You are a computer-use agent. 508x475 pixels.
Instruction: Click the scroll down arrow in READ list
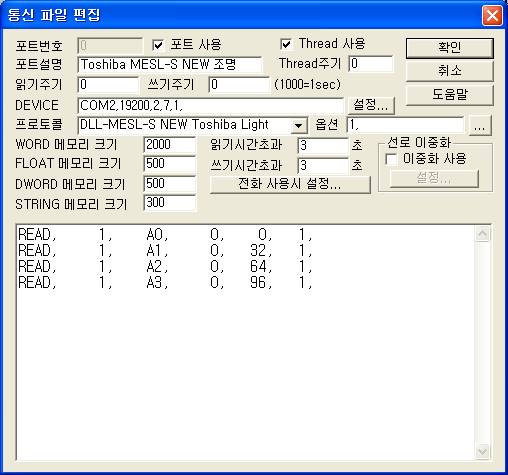tap(482, 452)
